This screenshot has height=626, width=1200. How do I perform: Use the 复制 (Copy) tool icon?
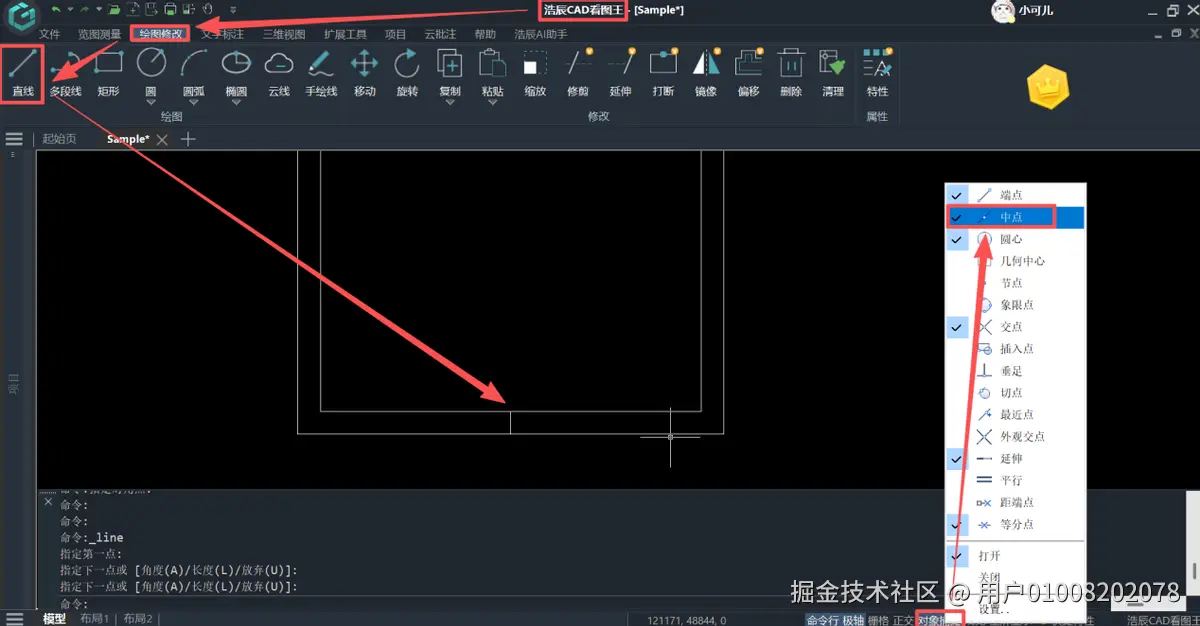tap(450, 64)
